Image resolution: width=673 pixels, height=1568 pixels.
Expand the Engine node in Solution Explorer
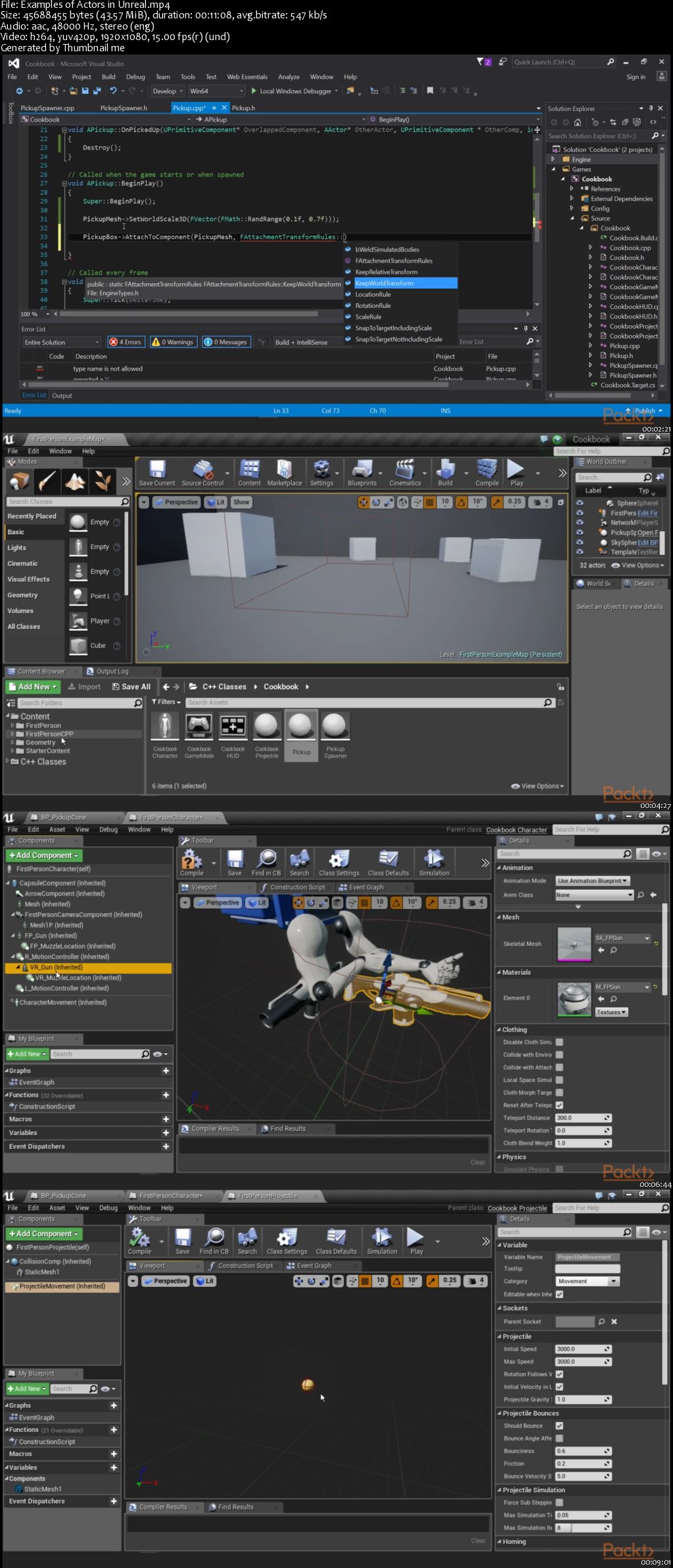(553, 159)
